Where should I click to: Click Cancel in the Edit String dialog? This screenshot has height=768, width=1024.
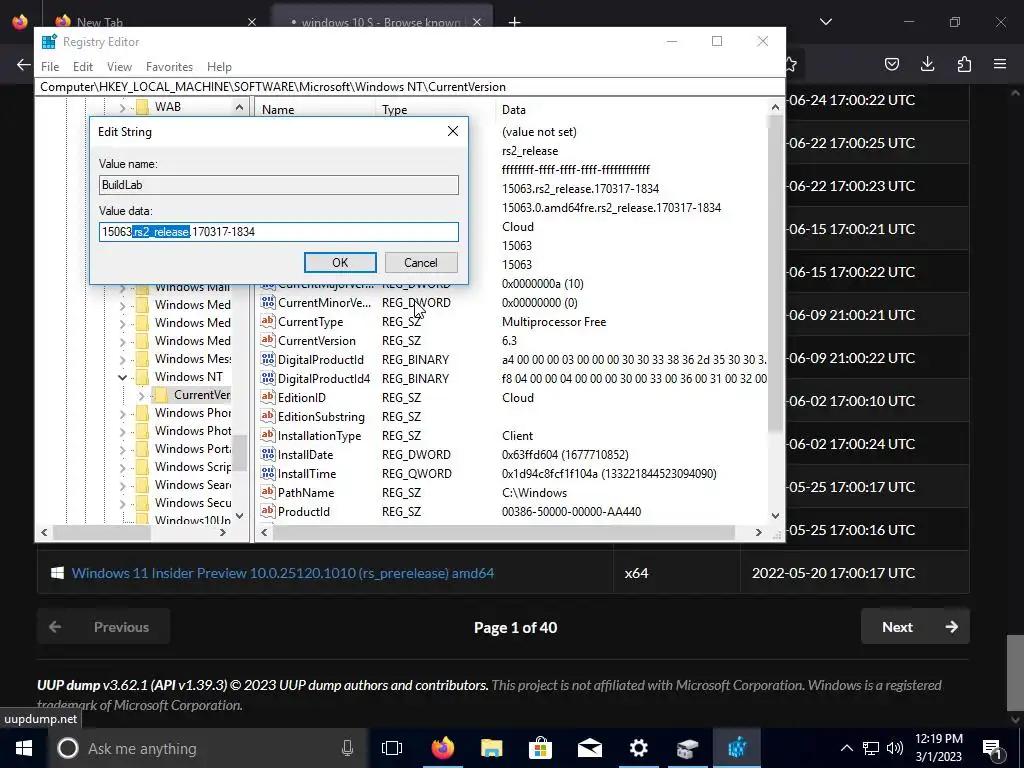pyautogui.click(x=421, y=263)
